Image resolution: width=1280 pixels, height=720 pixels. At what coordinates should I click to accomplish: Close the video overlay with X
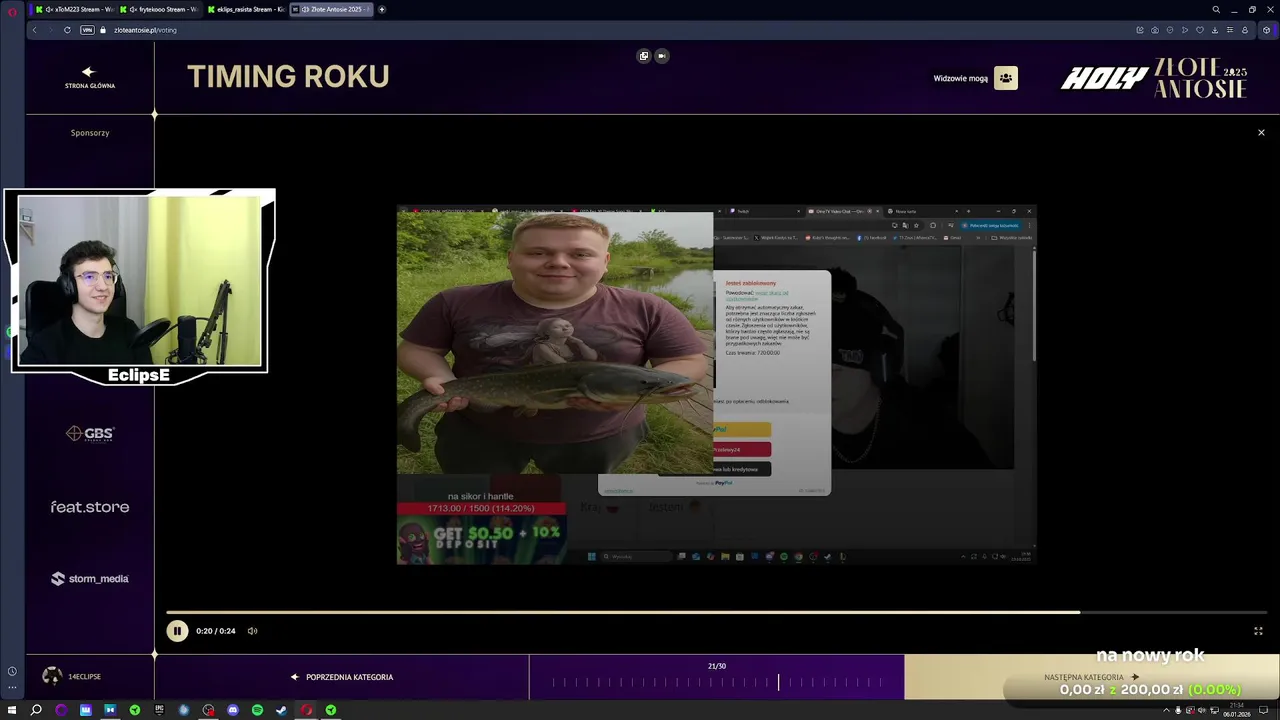tap(1261, 132)
